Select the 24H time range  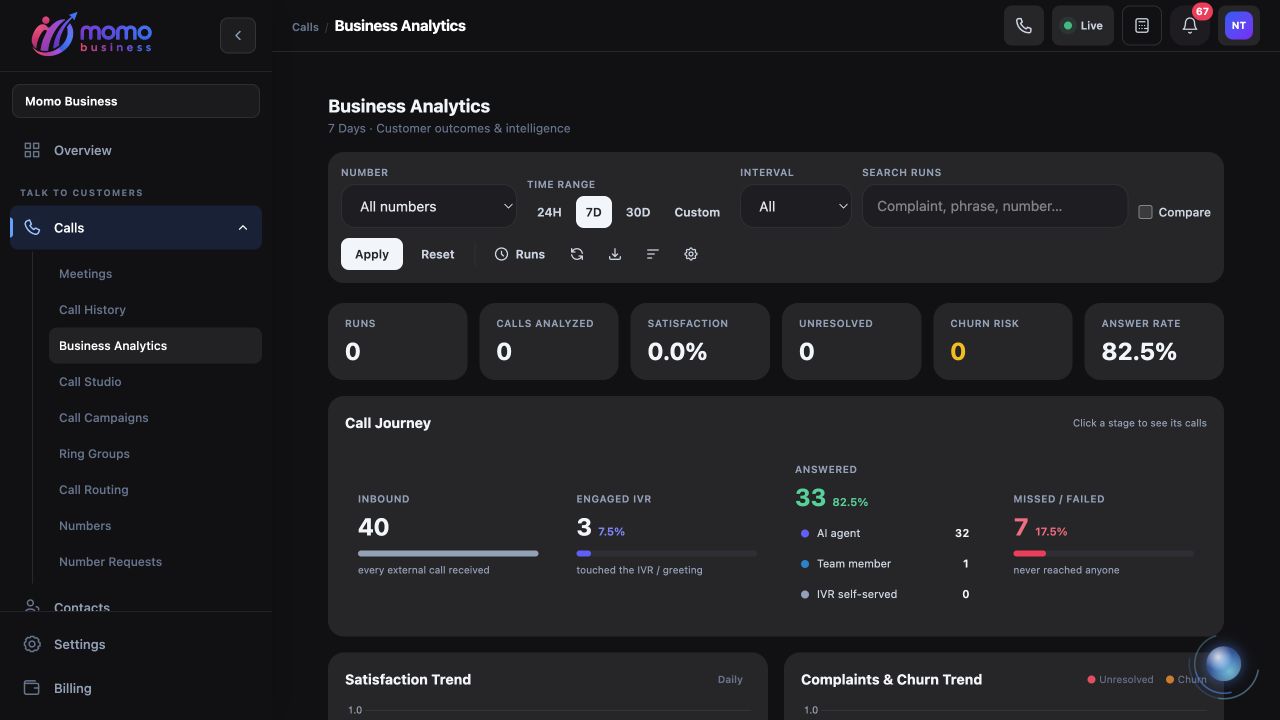549,212
